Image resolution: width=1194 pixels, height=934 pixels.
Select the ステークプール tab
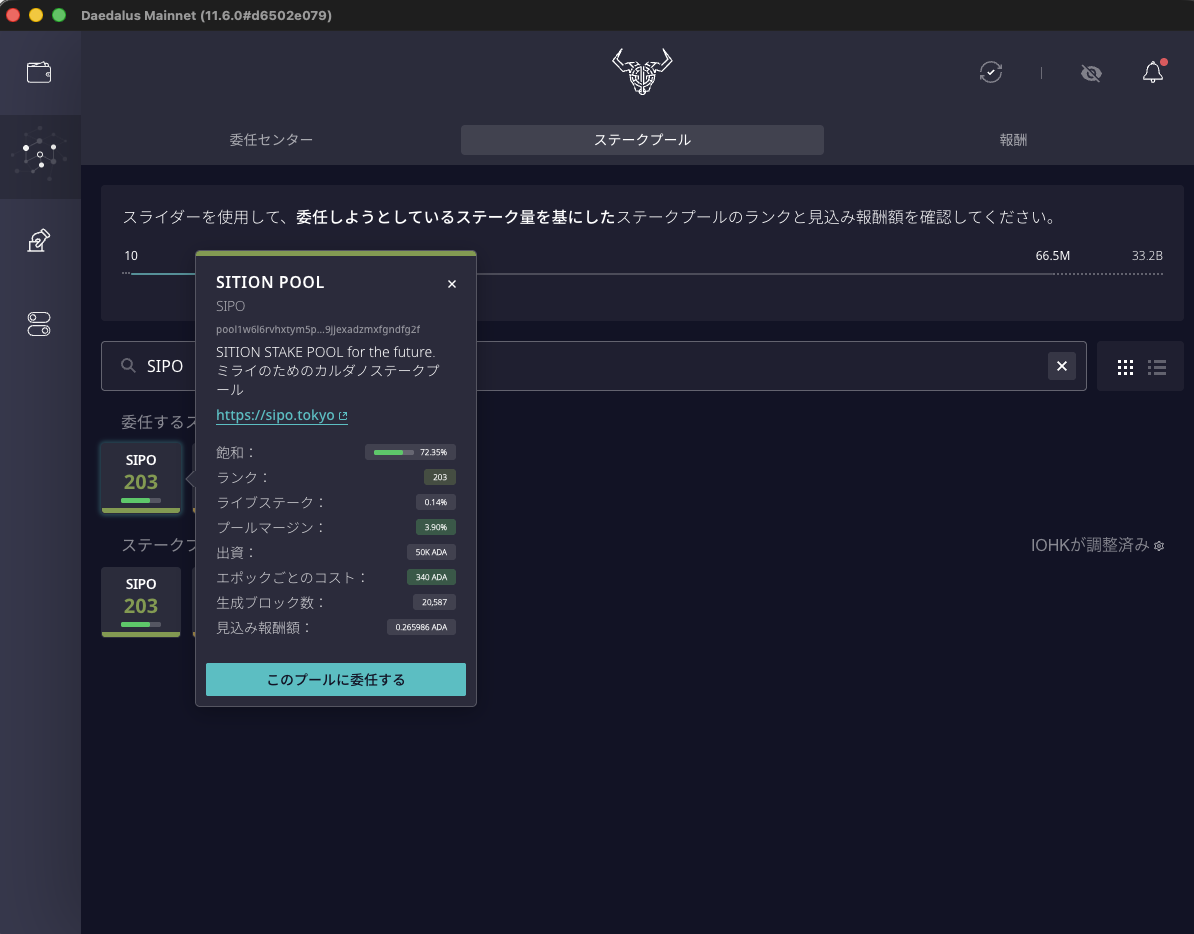[x=642, y=140]
